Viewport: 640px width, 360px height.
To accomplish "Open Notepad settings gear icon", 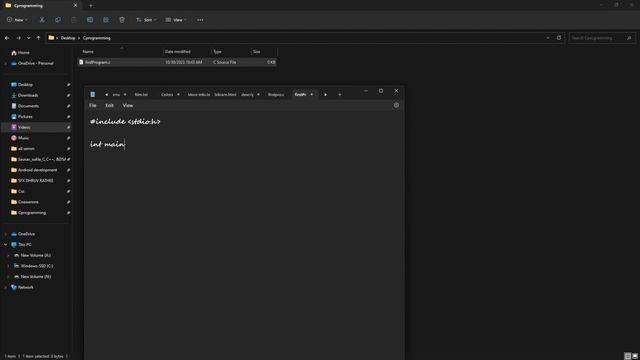I will coord(396,105).
